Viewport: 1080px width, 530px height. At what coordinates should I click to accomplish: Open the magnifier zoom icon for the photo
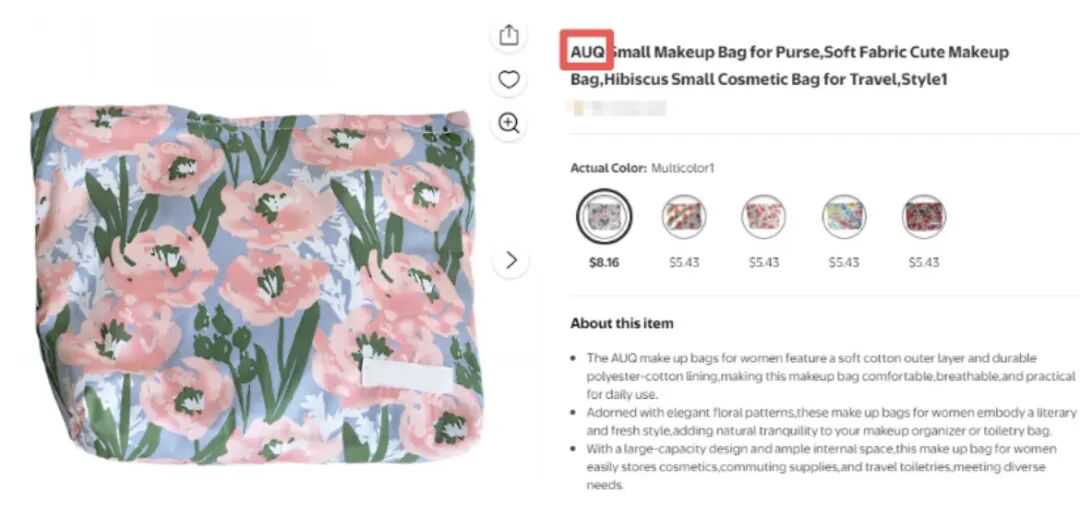[x=508, y=124]
